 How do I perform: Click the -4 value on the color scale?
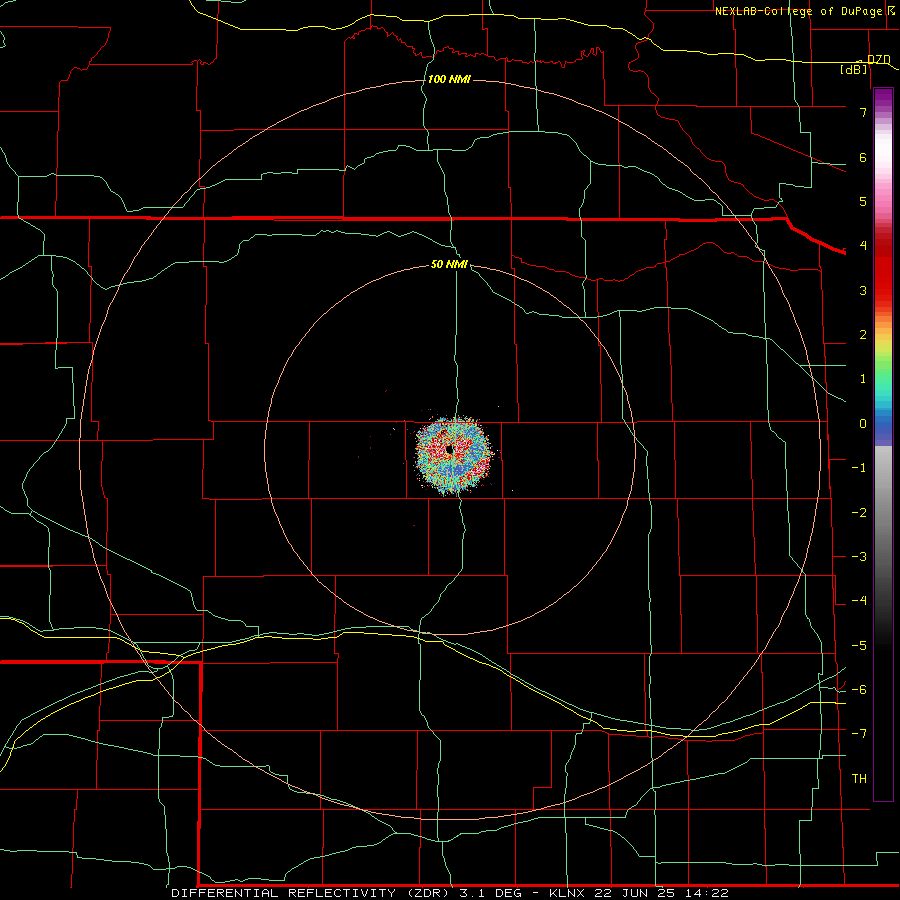[859, 601]
